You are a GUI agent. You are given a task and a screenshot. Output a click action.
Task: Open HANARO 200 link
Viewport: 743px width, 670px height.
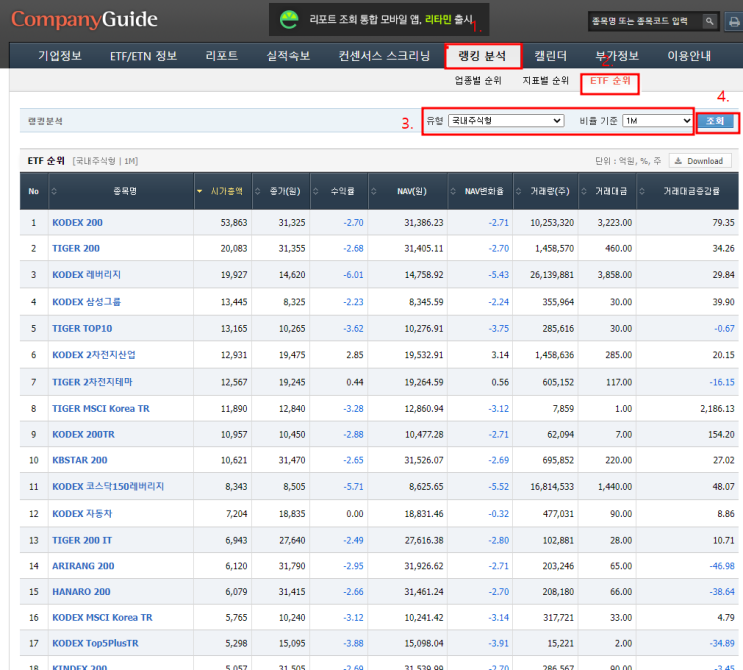click(81, 592)
